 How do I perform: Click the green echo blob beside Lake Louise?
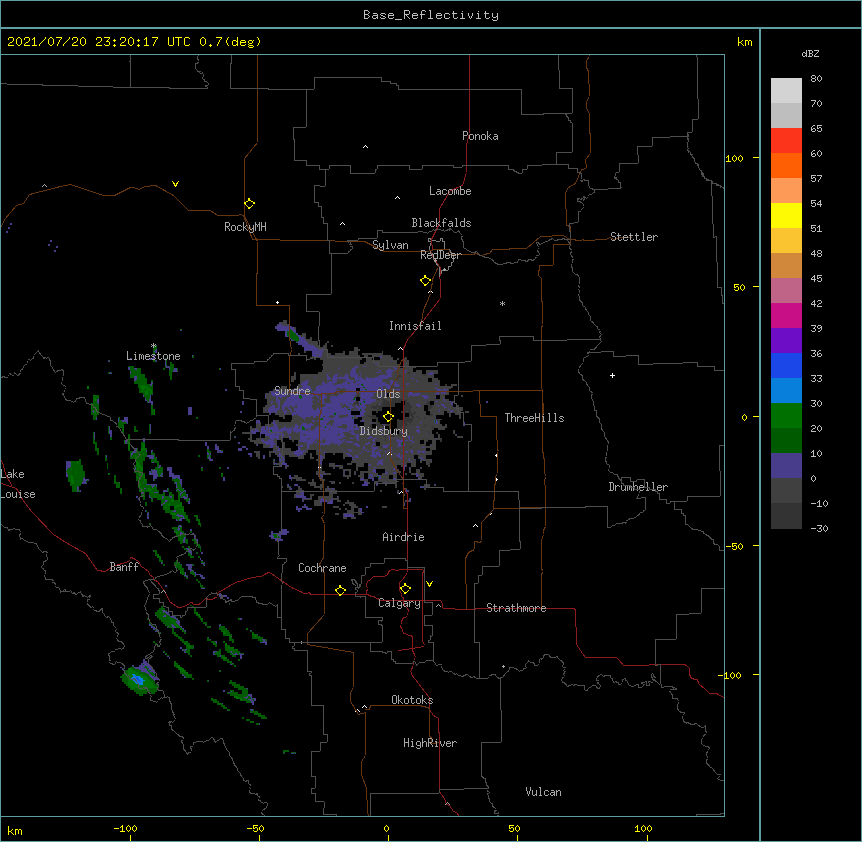click(x=76, y=475)
